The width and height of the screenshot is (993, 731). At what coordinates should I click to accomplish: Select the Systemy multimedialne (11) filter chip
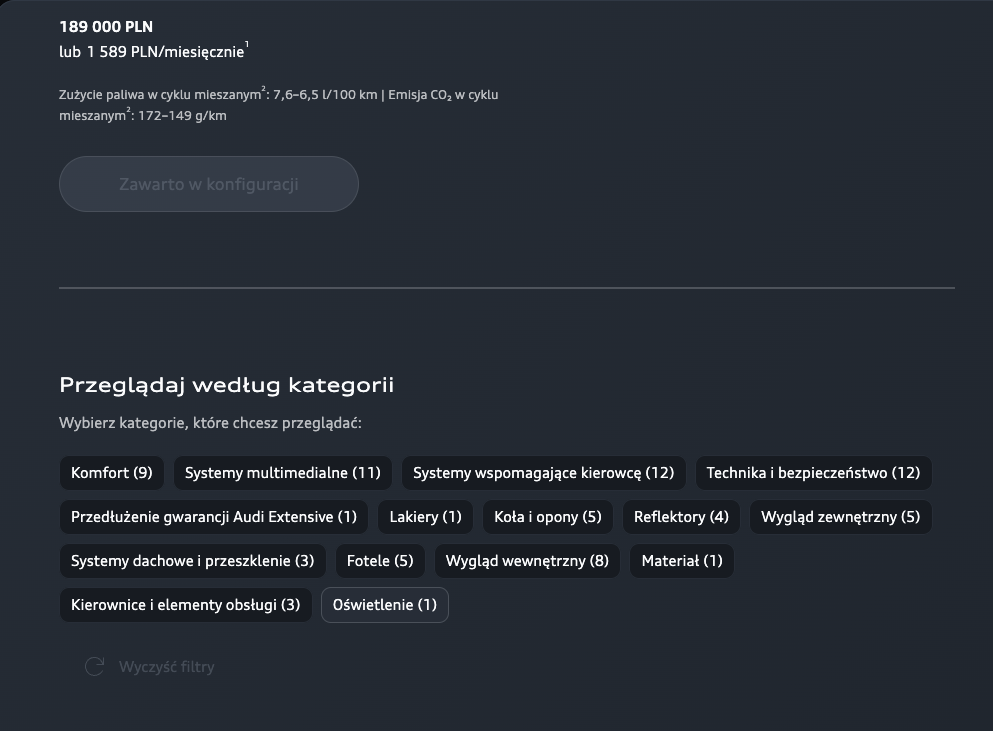click(x=283, y=473)
